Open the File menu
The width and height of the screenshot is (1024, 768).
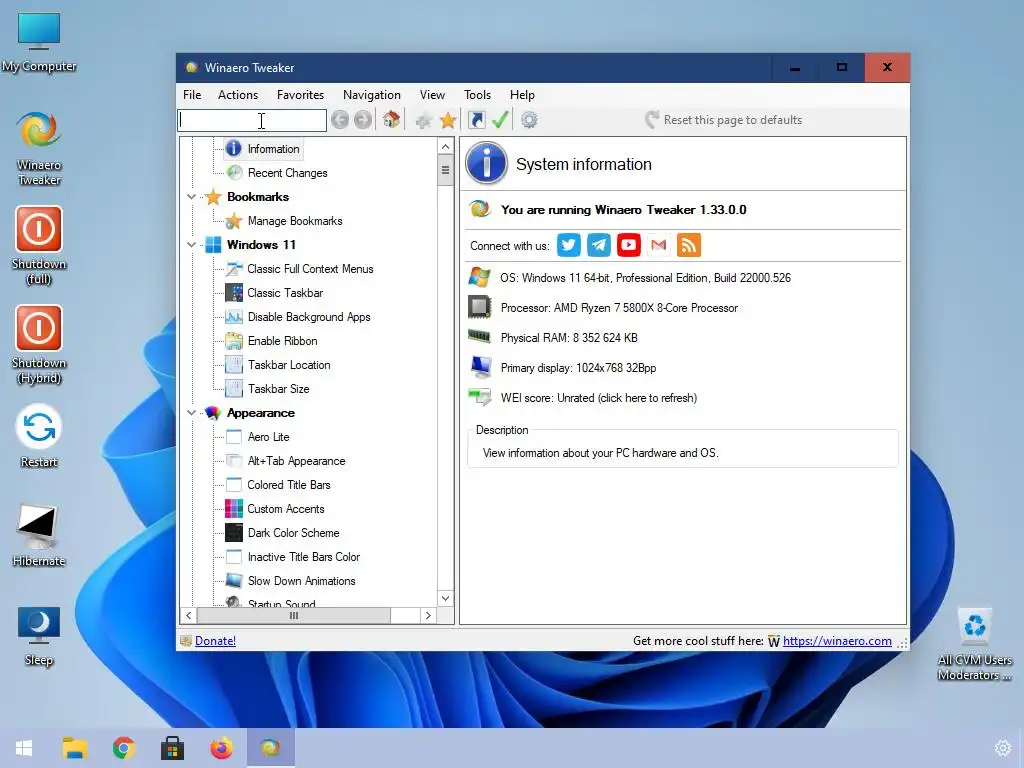tap(192, 95)
